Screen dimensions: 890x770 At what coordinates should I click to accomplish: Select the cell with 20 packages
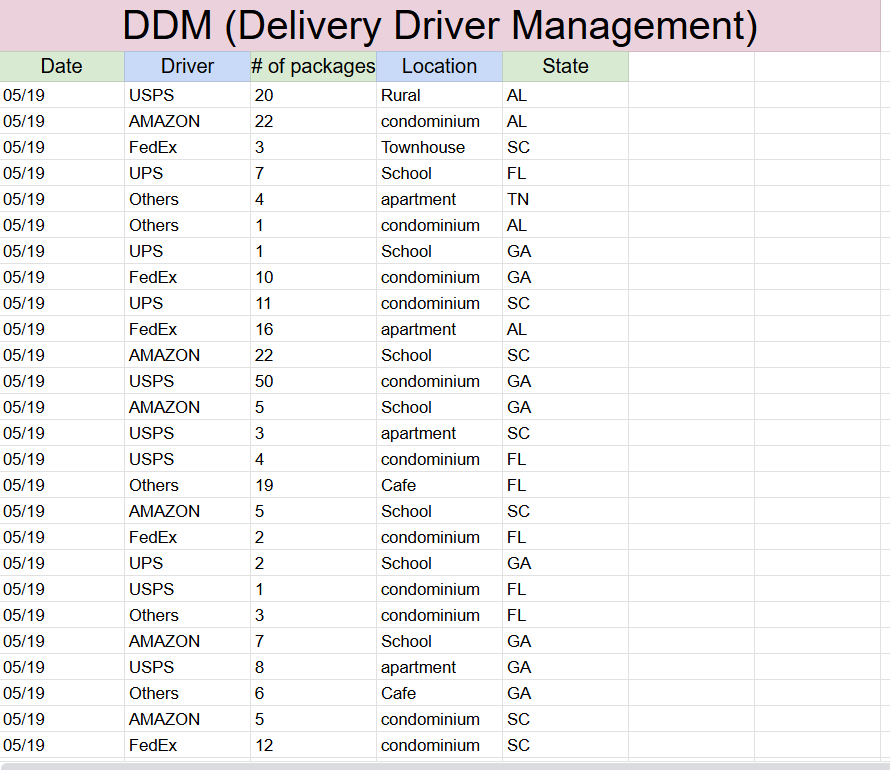pyautogui.click(x=313, y=95)
